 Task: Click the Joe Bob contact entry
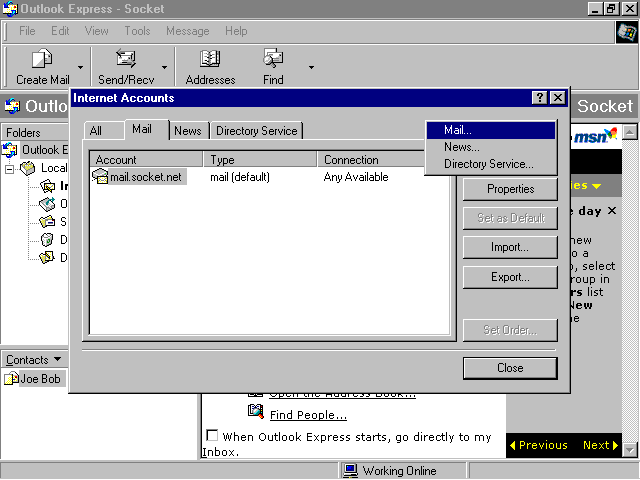[x=33, y=379]
